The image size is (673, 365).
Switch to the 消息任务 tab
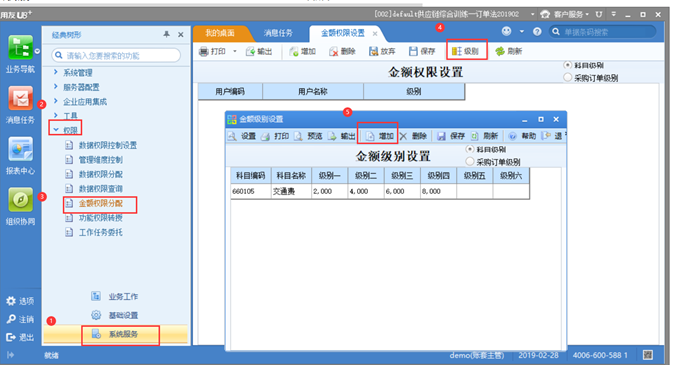[x=278, y=33]
